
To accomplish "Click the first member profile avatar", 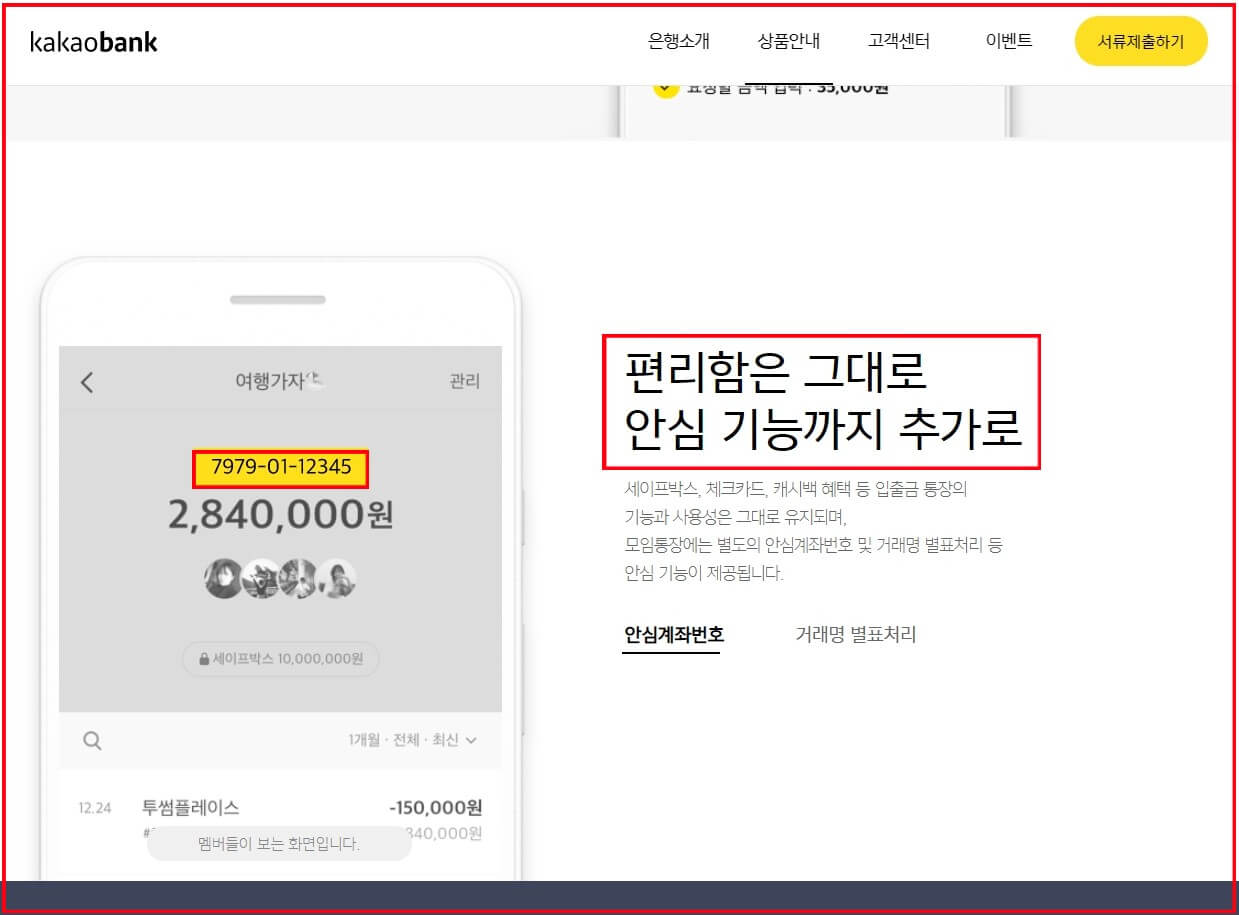I will click(222, 580).
